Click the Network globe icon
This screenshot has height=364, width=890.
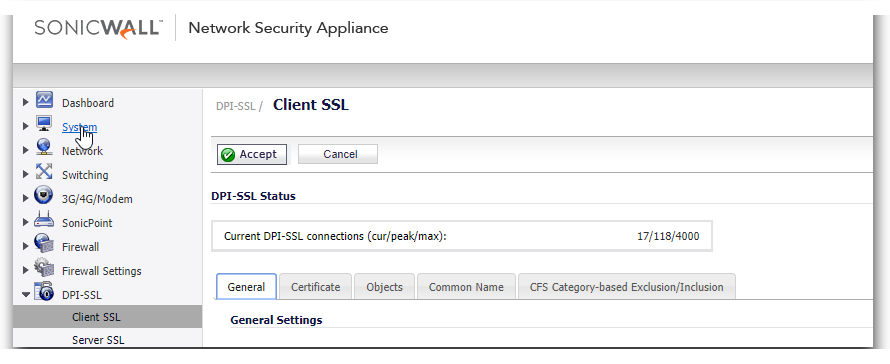pyautogui.click(x=44, y=148)
